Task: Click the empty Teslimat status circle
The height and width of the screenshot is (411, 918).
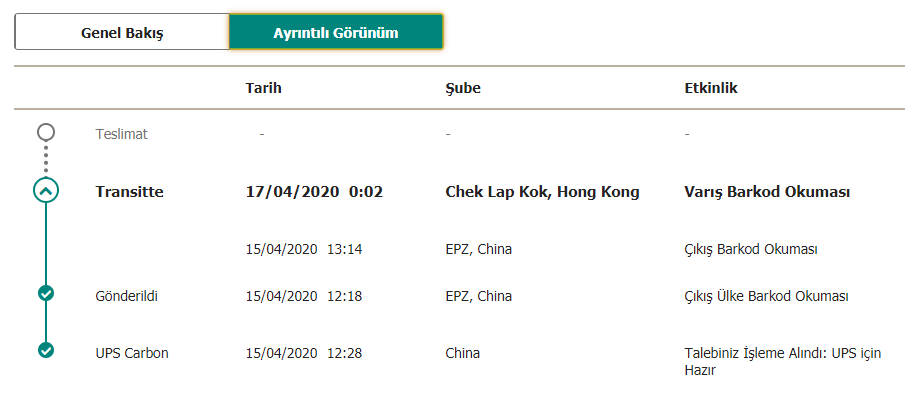Action: click(46, 132)
